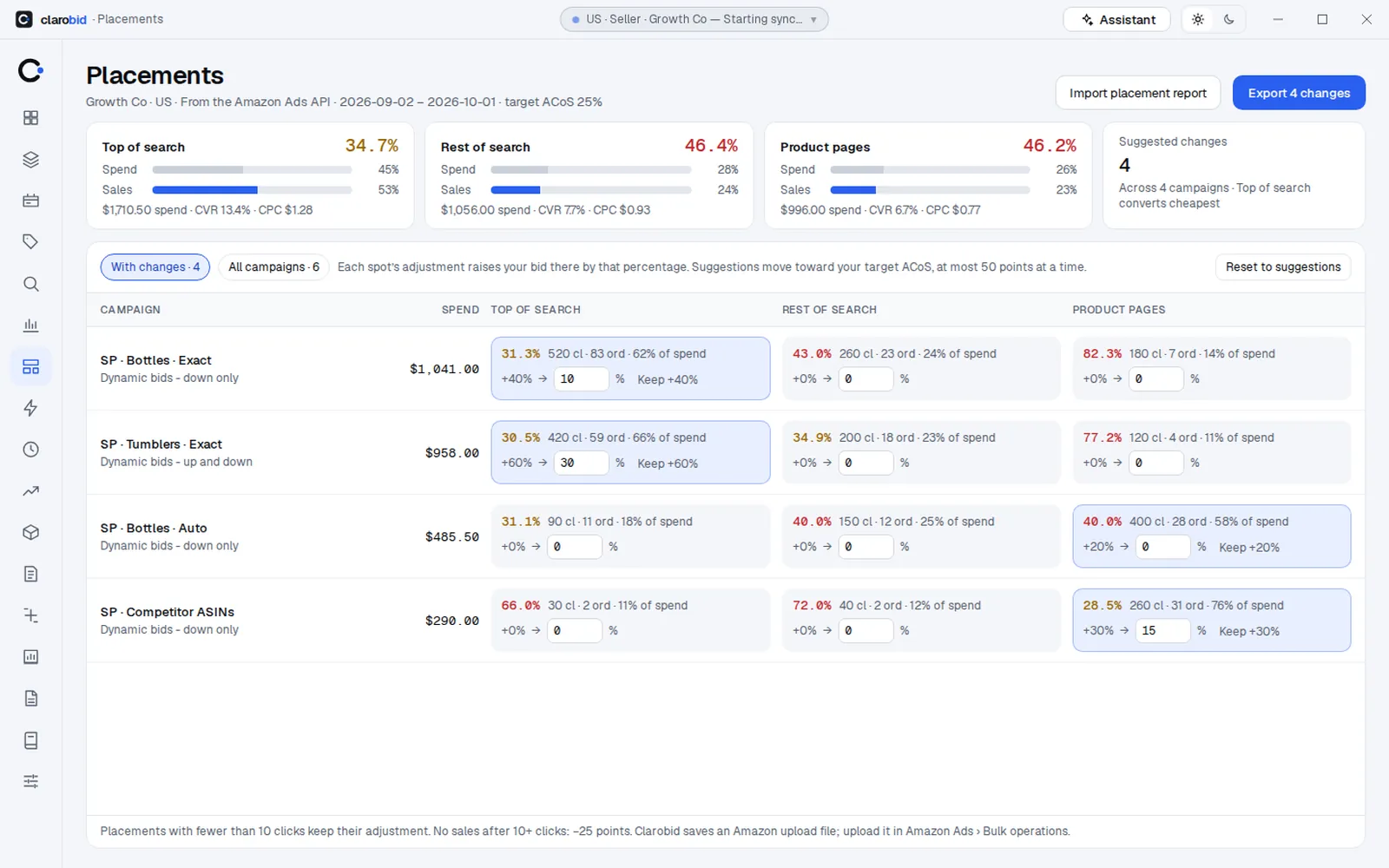Image resolution: width=1389 pixels, height=868 pixels.
Task: Open the clock icon in sidebar
Action: pos(30,450)
